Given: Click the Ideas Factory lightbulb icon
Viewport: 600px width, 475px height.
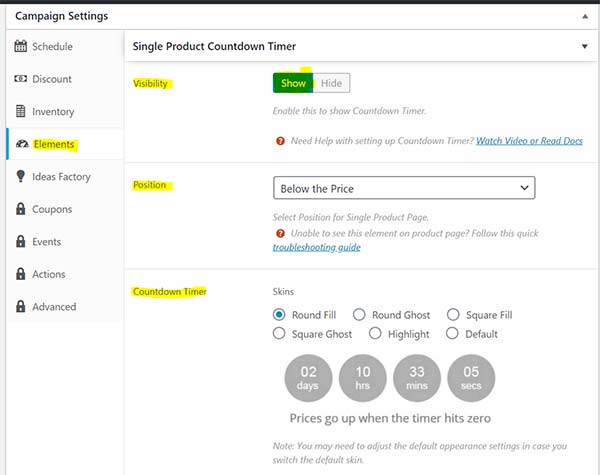Looking at the screenshot, I should (x=21, y=176).
